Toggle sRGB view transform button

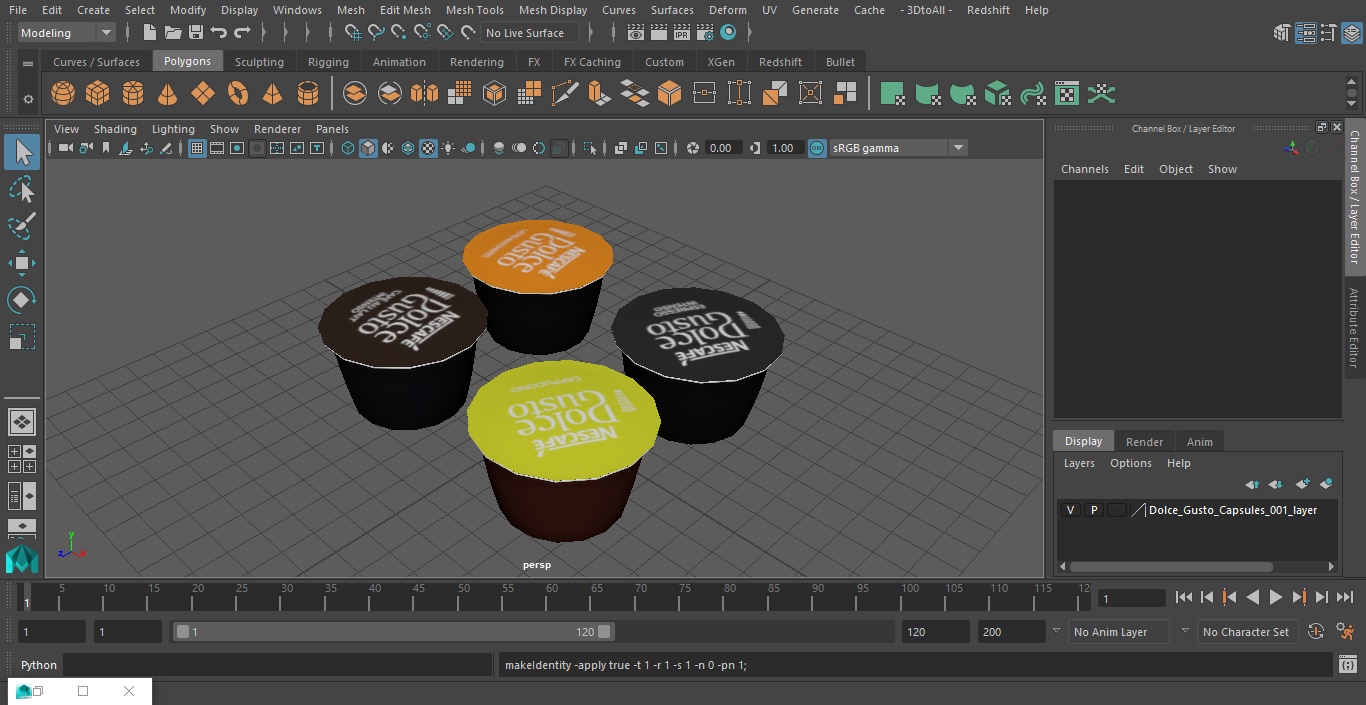pos(817,148)
